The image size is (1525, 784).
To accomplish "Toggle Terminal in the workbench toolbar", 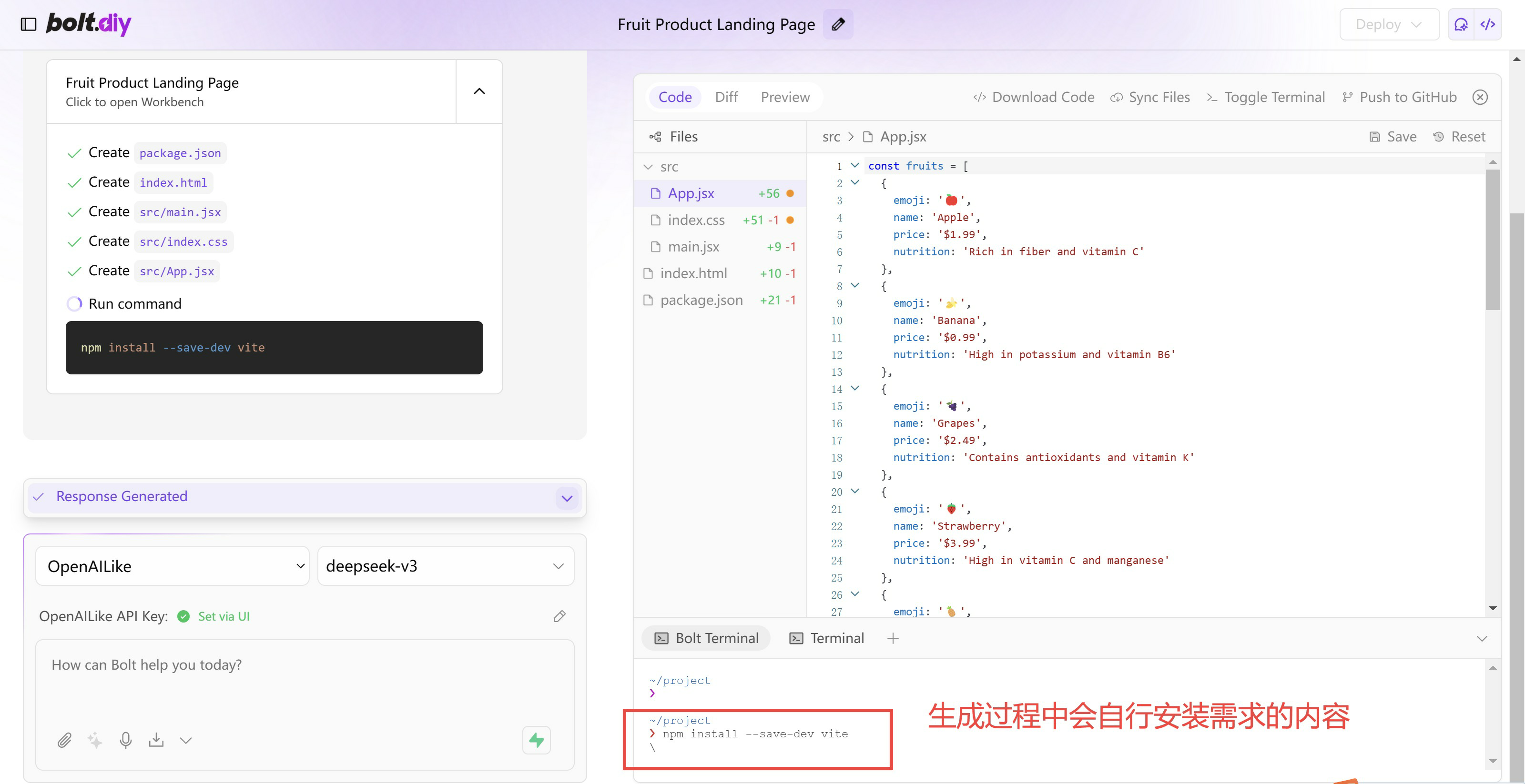I will [x=1266, y=97].
